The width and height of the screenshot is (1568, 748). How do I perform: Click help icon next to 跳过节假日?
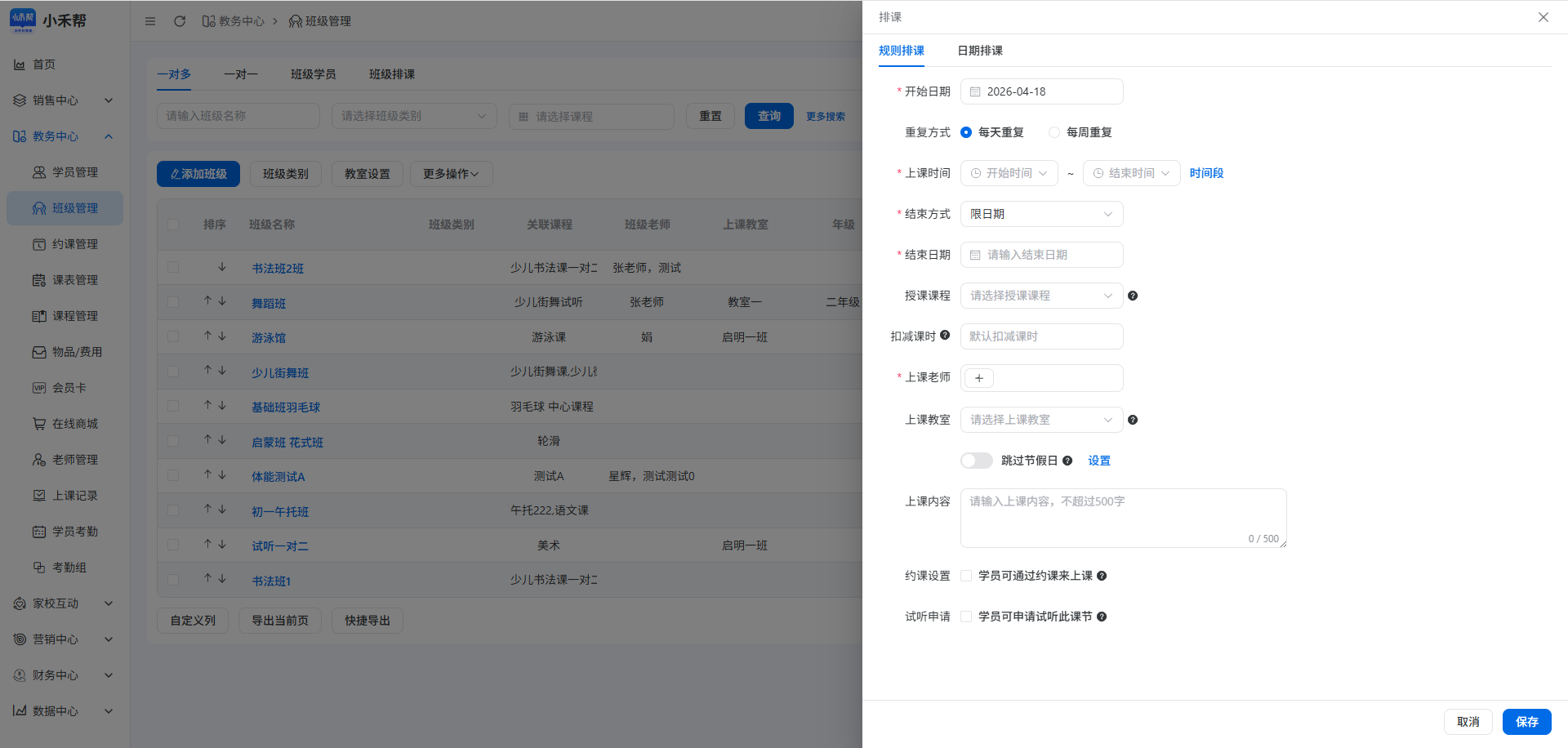click(1067, 461)
